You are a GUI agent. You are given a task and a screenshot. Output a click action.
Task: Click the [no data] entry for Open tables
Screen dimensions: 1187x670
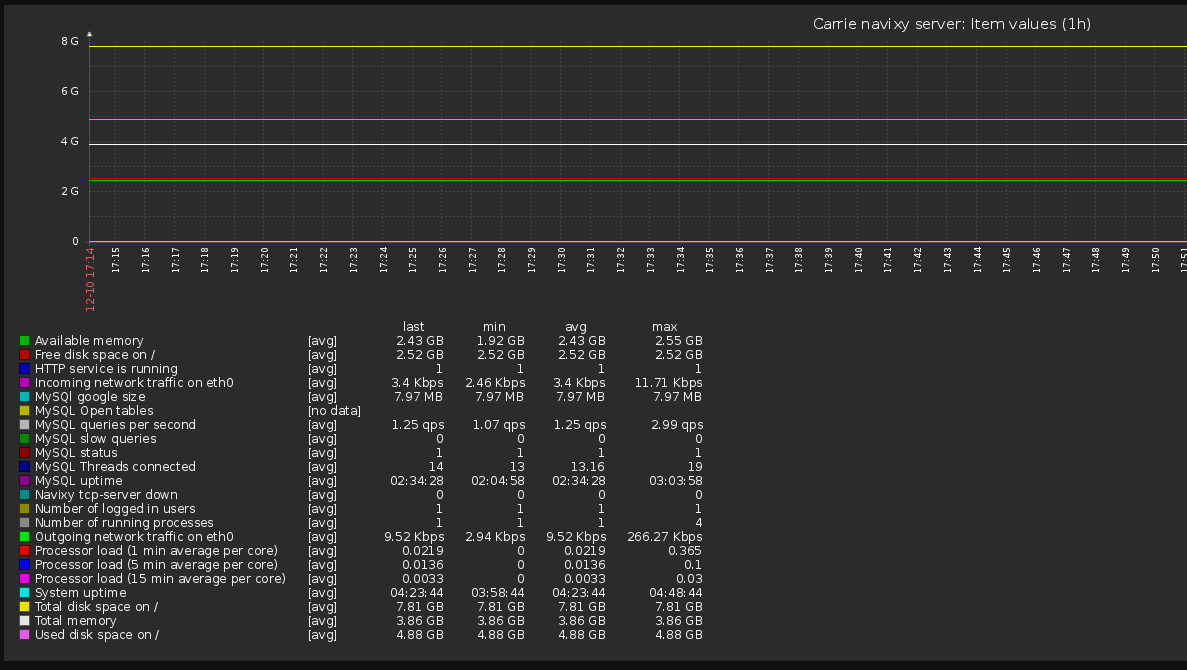tap(334, 411)
